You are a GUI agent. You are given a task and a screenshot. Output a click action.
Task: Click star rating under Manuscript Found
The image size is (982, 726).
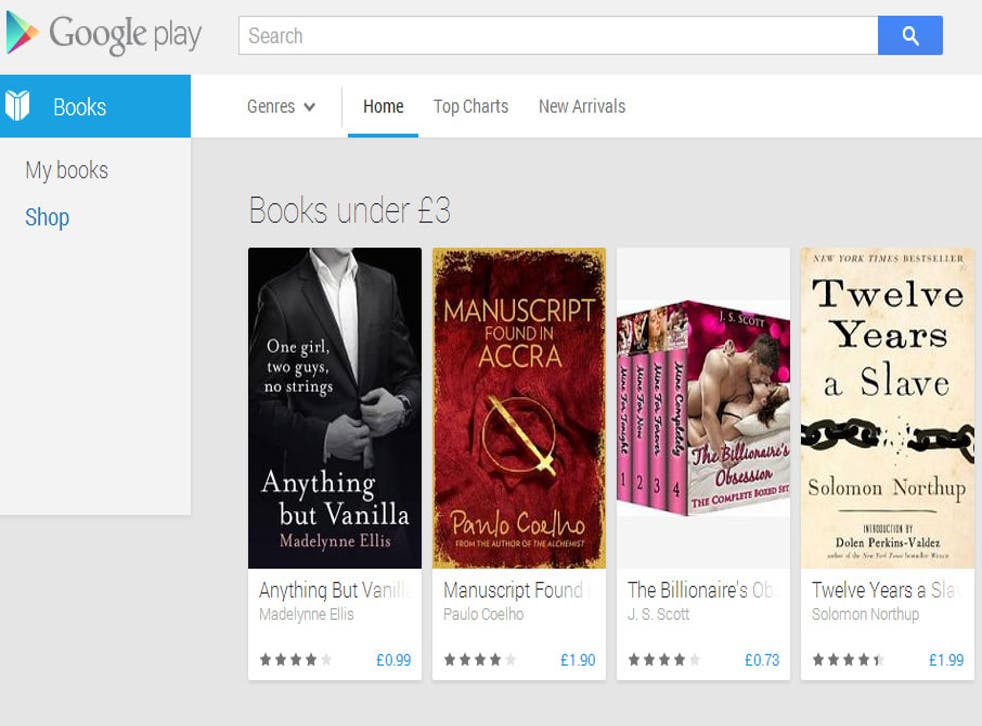pyautogui.click(x=480, y=660)
